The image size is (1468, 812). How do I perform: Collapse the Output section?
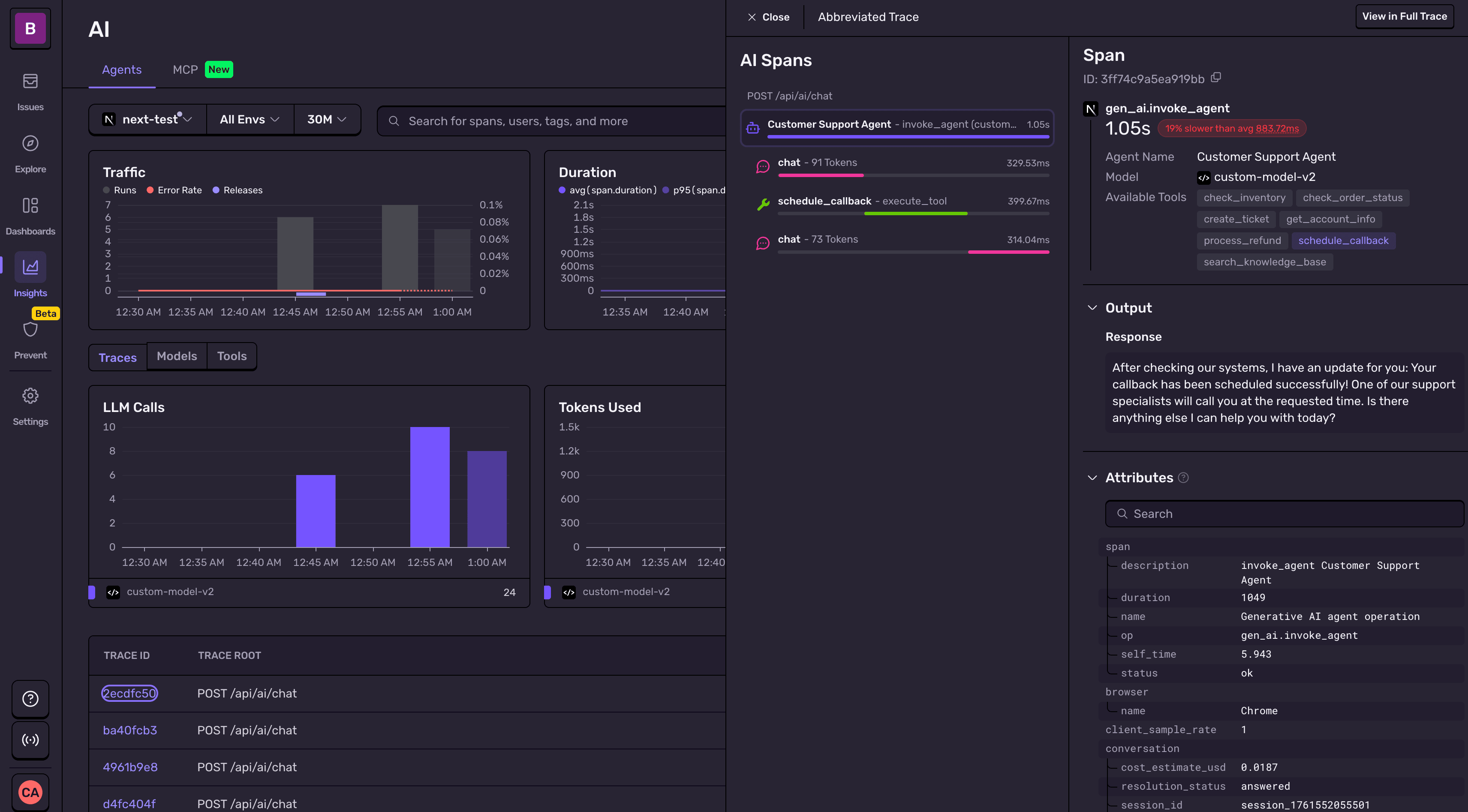pyautogui.click(x=1092, y=308)
